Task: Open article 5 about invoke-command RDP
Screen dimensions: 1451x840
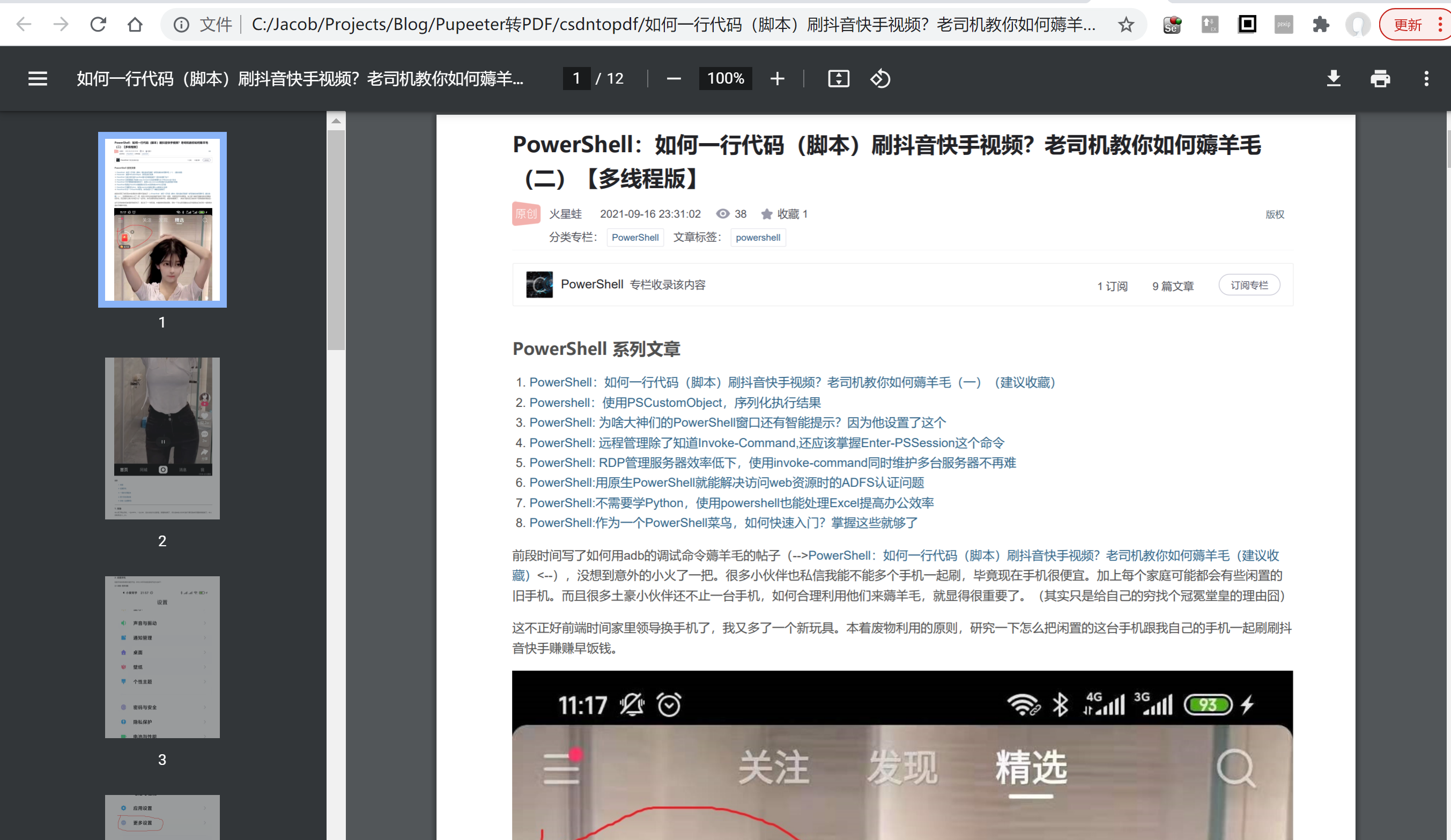Action: coord(773,463)
